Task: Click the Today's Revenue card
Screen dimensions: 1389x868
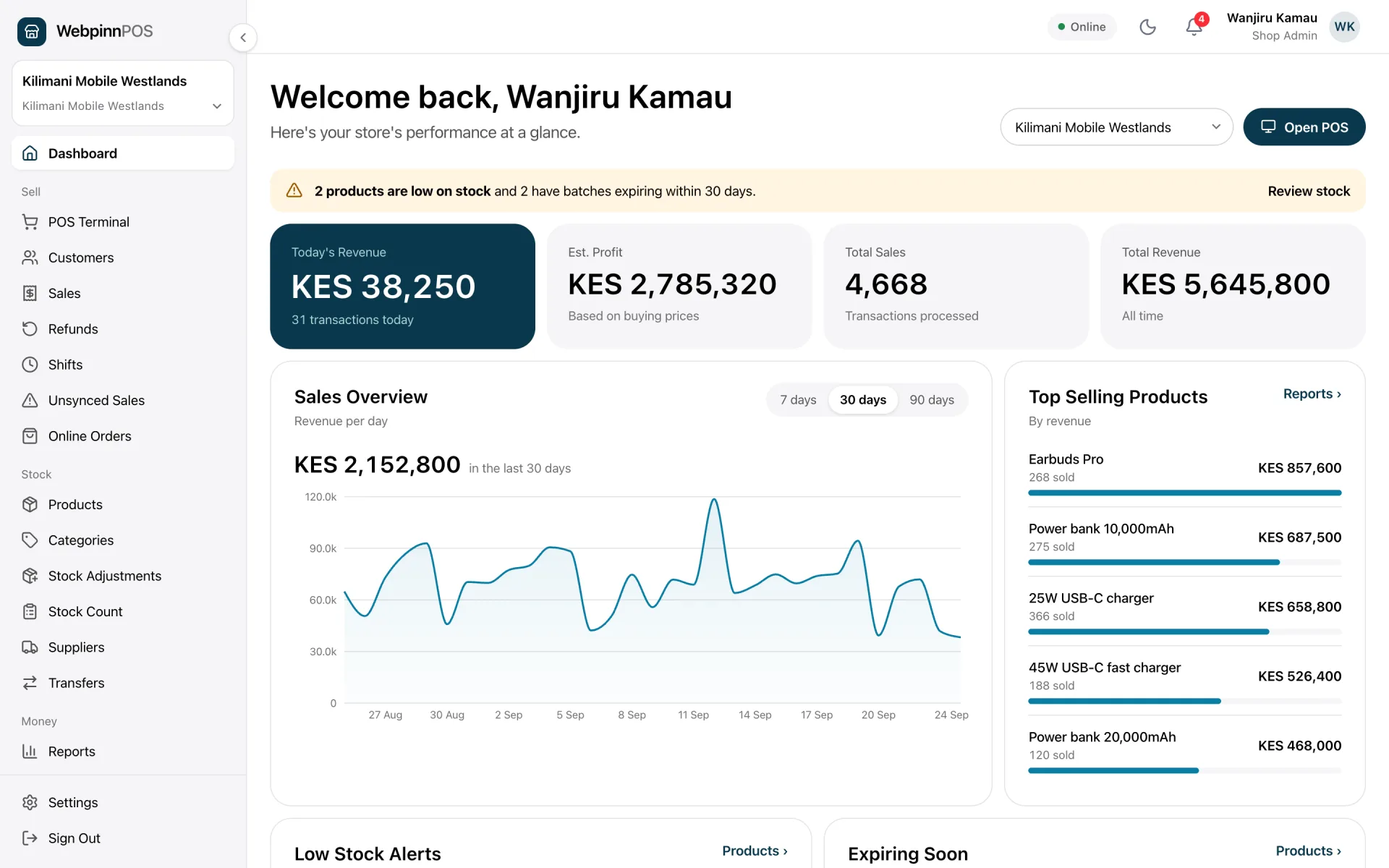Action: coord(402,286)
